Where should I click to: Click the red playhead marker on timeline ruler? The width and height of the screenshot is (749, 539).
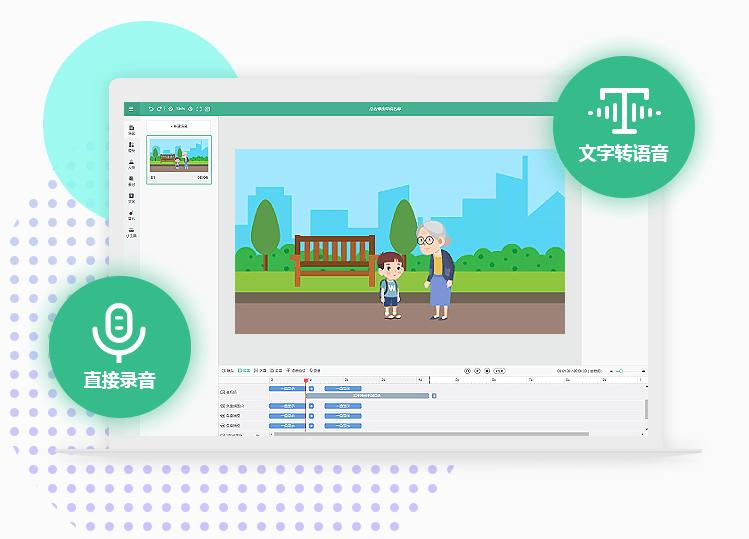tap(306, 380)
